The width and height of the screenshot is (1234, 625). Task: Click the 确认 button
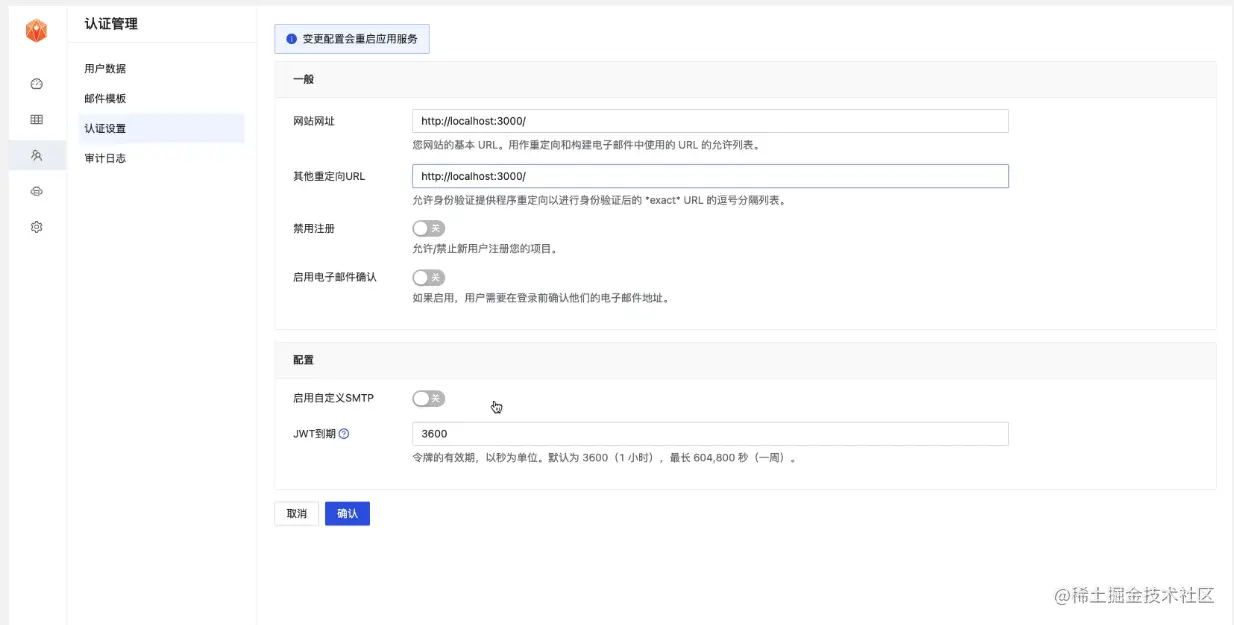click(347, 514)
